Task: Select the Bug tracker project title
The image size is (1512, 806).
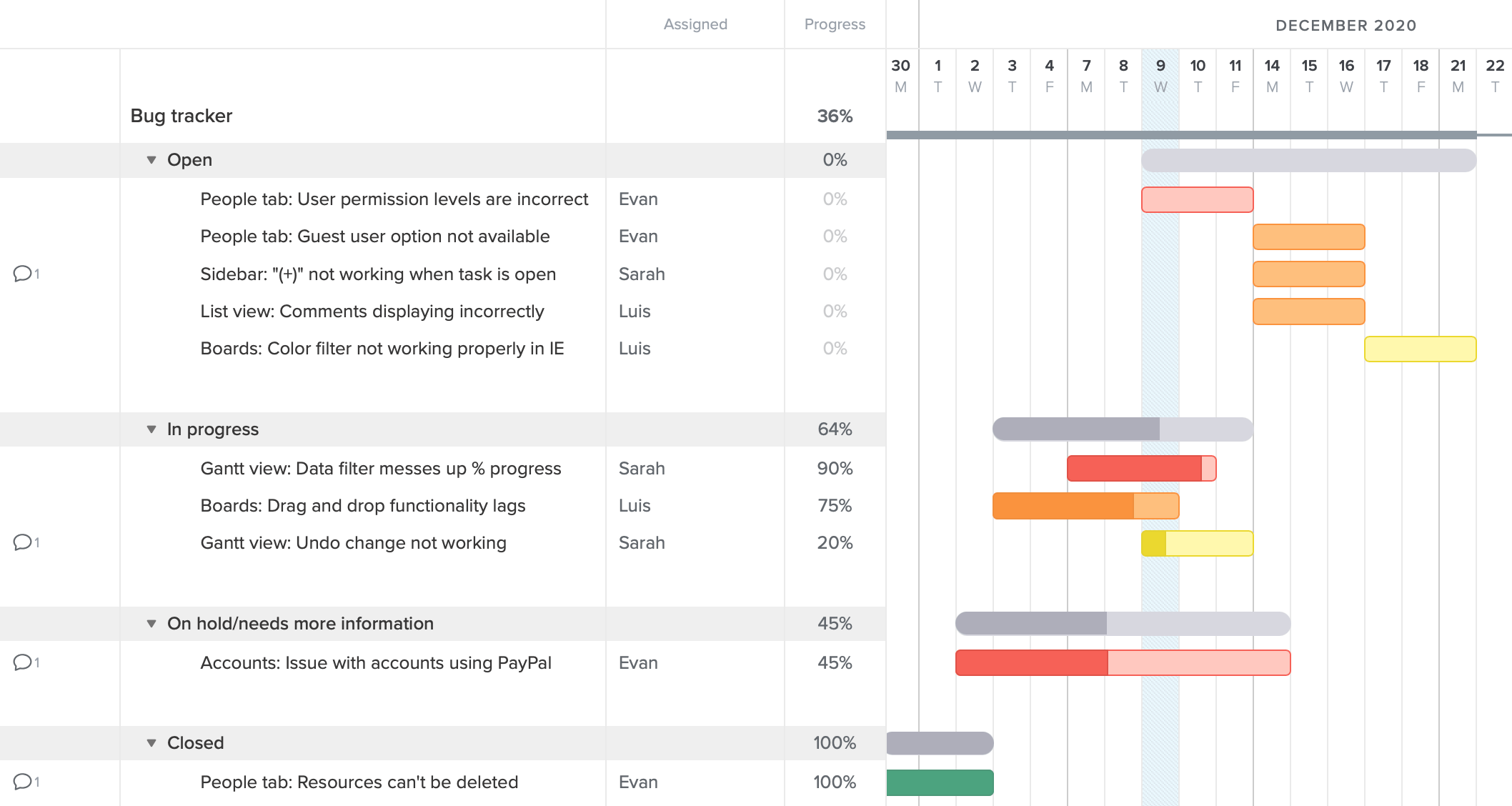Action: pyautogui.click(x=181, y=115)
